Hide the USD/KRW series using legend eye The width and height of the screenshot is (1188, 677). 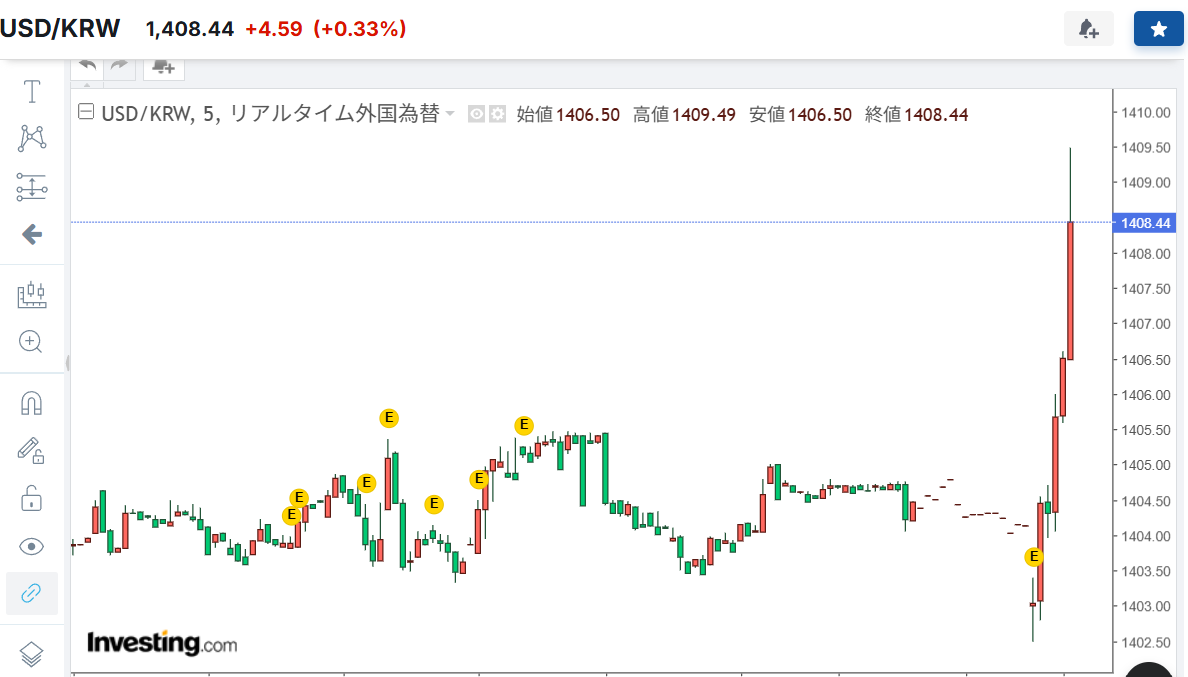477,114
